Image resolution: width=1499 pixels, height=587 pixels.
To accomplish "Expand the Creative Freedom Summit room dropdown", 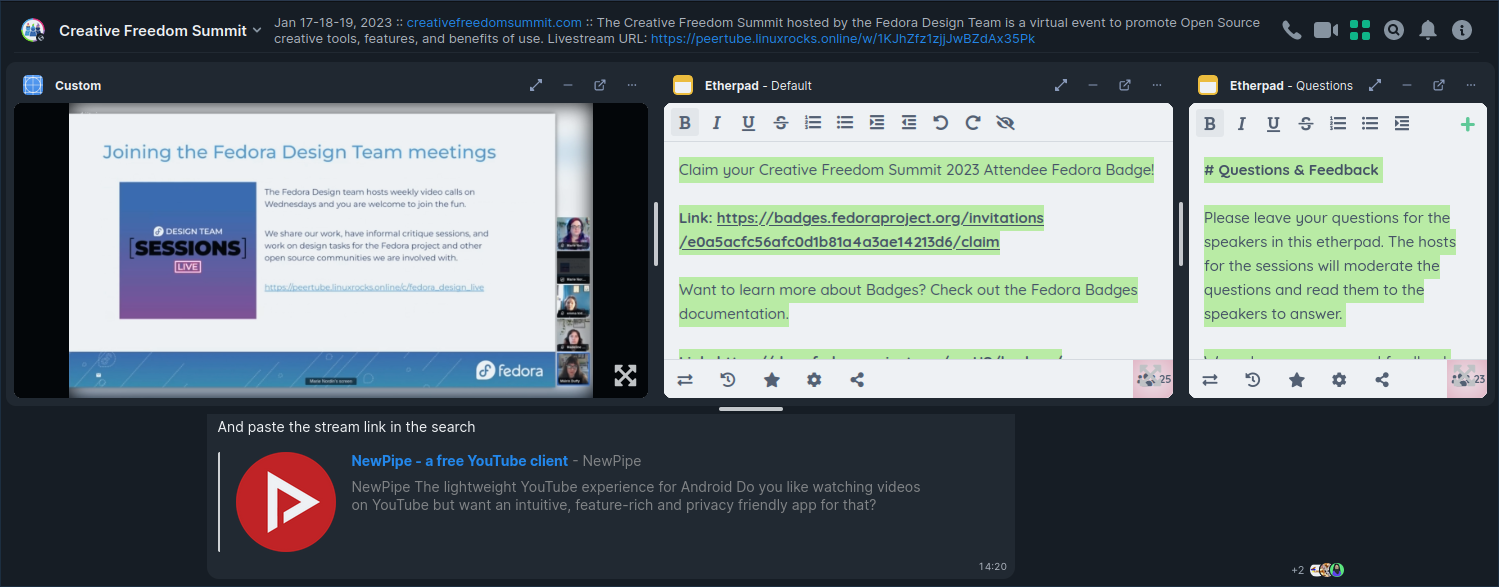I will point(257,31).
